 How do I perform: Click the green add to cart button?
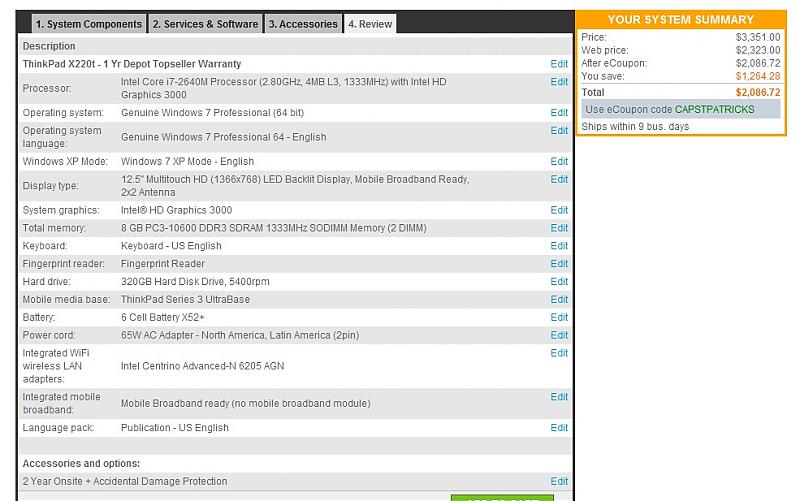coord(501,497)
